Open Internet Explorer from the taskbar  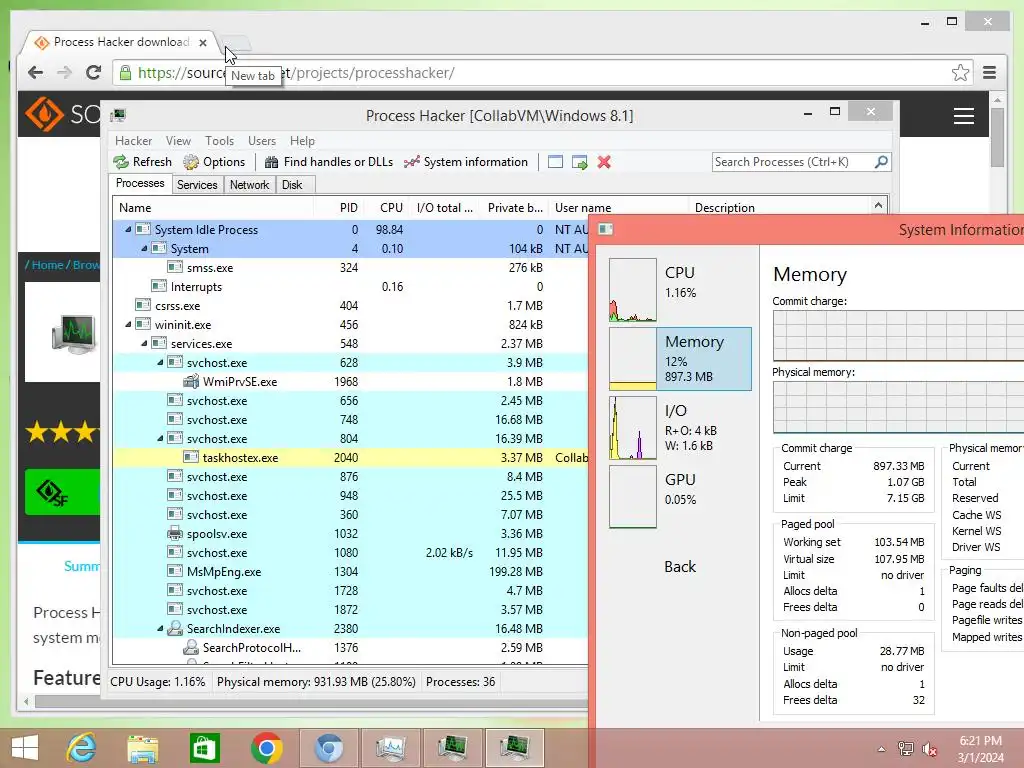(82, 748)
